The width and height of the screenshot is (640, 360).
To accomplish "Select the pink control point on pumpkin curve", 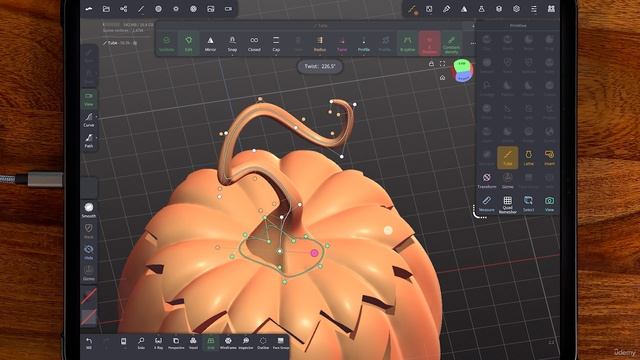I will (x=314, y=253).
